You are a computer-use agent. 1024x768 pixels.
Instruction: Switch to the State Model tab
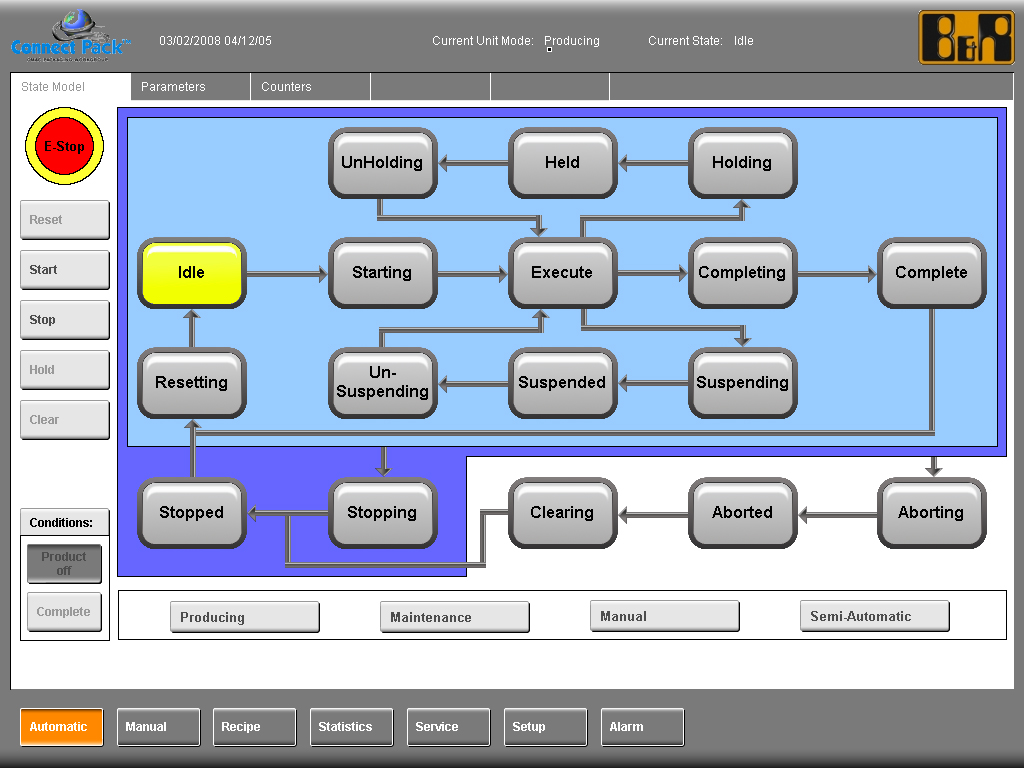tap(71, 87)
